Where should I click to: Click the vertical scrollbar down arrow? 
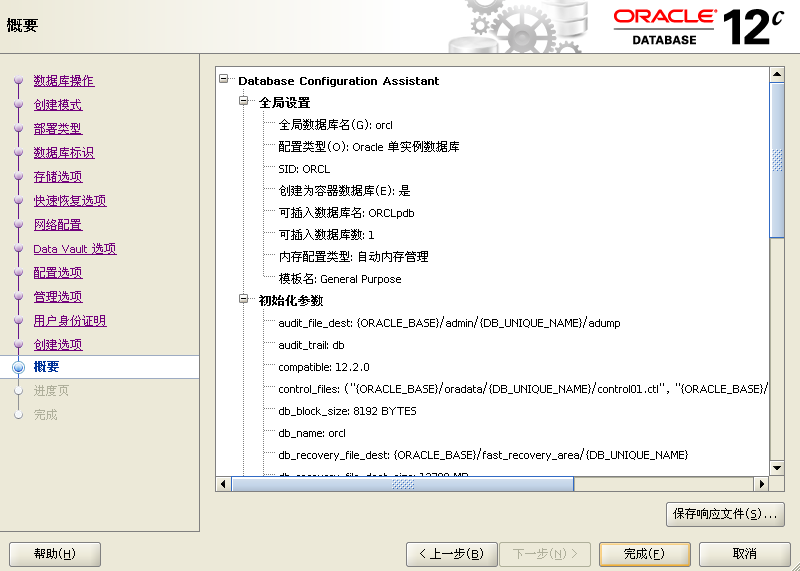point(777,468)
